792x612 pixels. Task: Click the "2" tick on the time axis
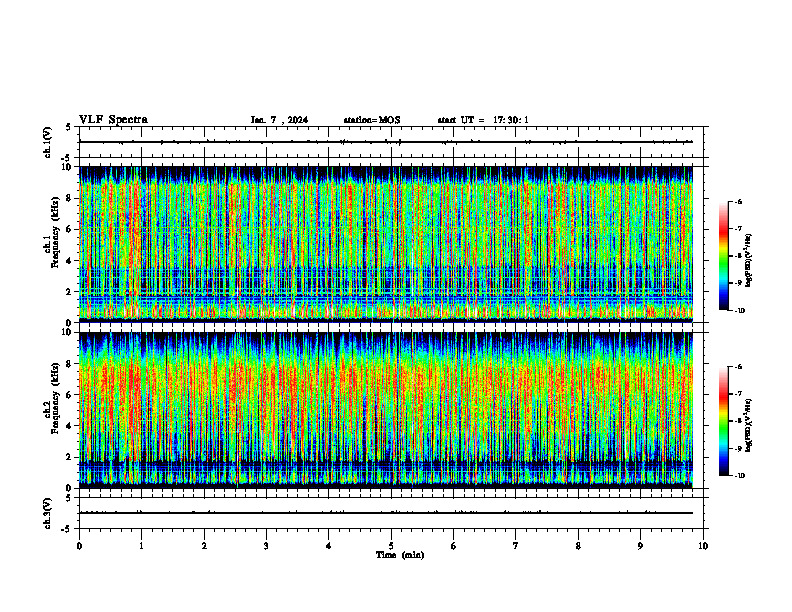pos(204,546)
